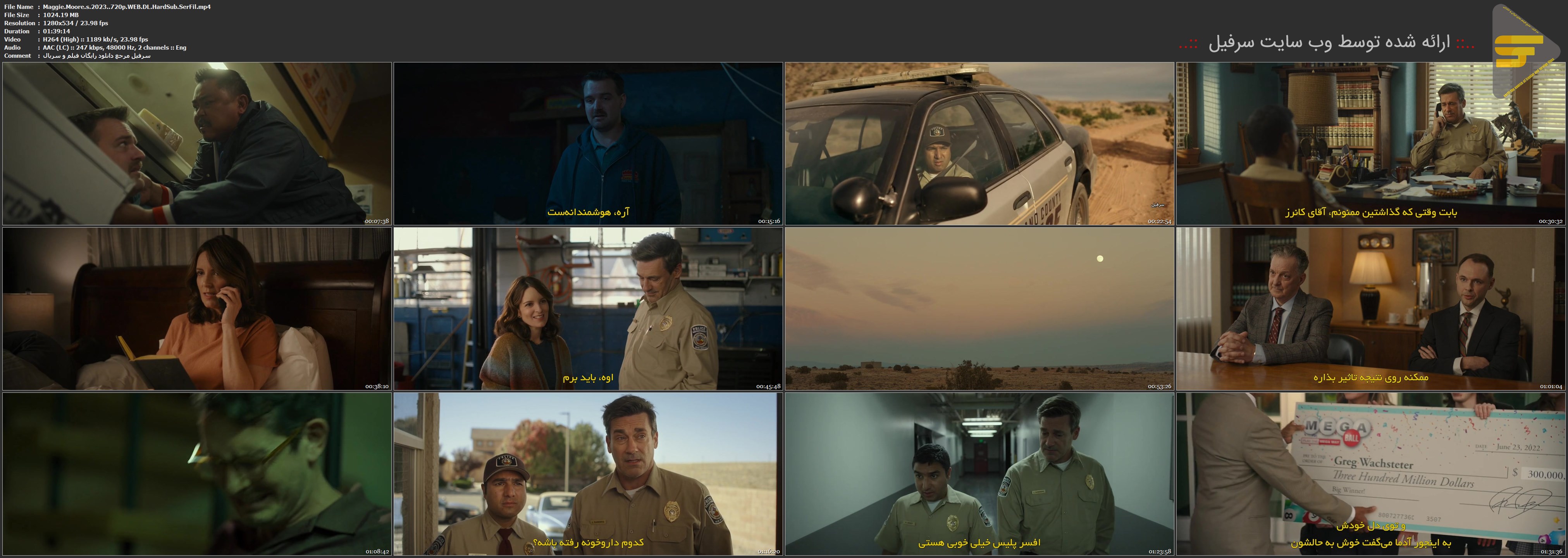
Task: Click the police car thumbnail at 00:22:54
Action: (979, 144)
